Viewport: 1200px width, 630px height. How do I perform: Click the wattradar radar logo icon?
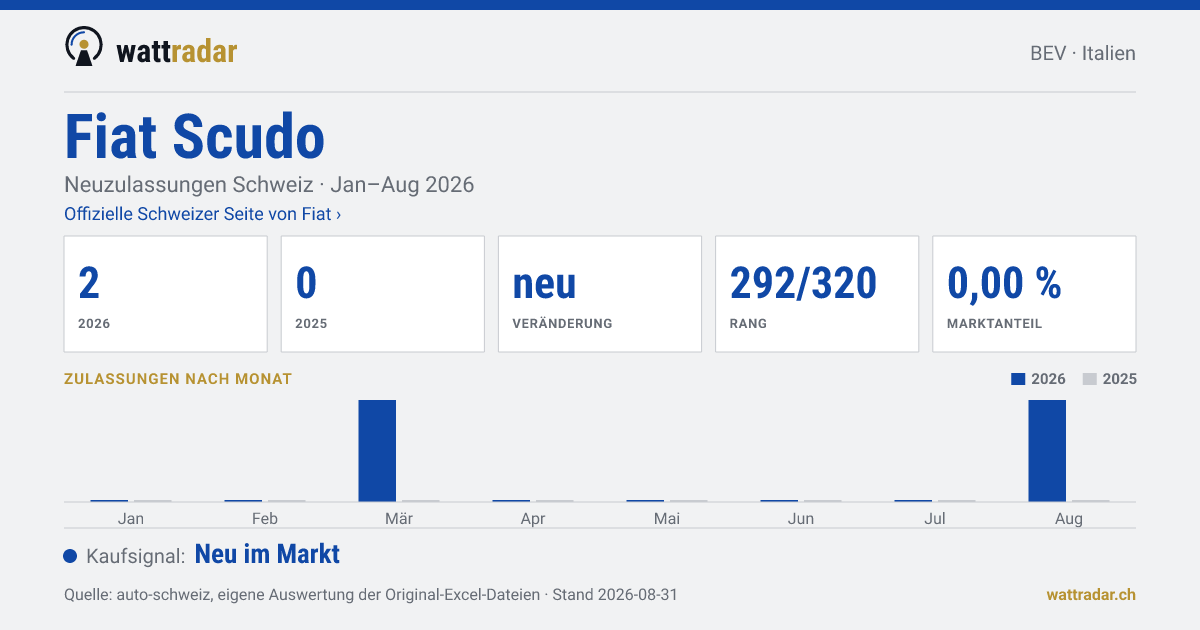[x=83, y=46]
